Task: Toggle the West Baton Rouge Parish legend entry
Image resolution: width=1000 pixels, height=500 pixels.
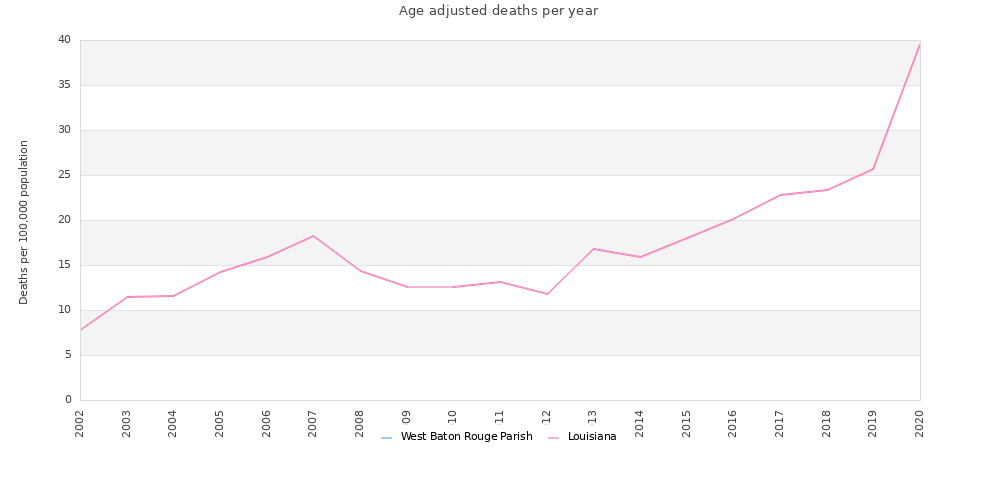Action: (457, 437)
